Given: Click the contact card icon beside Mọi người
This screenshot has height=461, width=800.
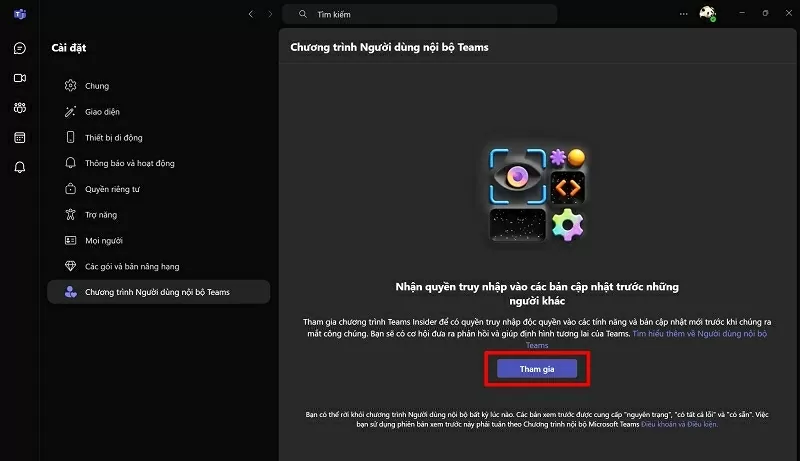Looking at the screenshot, I should click(x=70, y=240).
